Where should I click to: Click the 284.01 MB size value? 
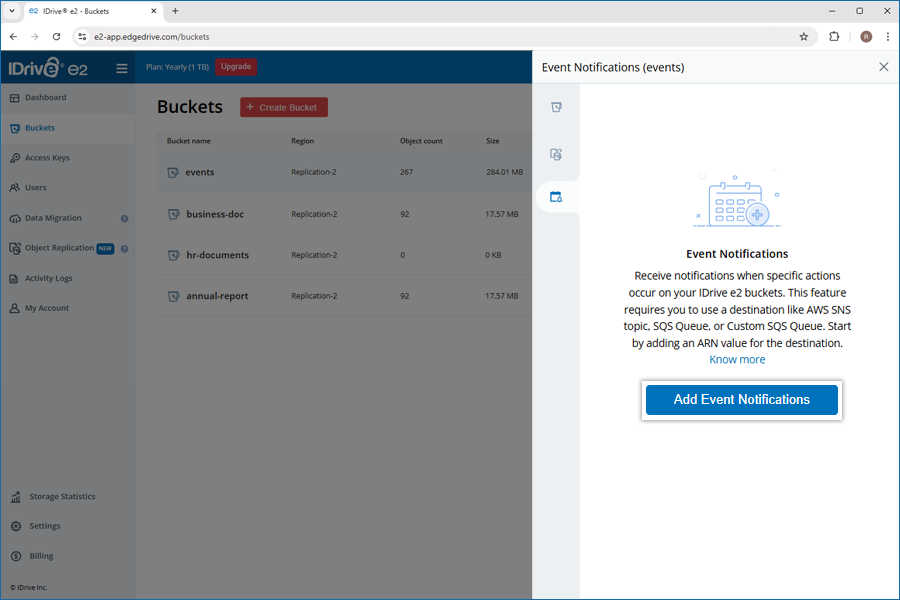(x=505, y=172)
